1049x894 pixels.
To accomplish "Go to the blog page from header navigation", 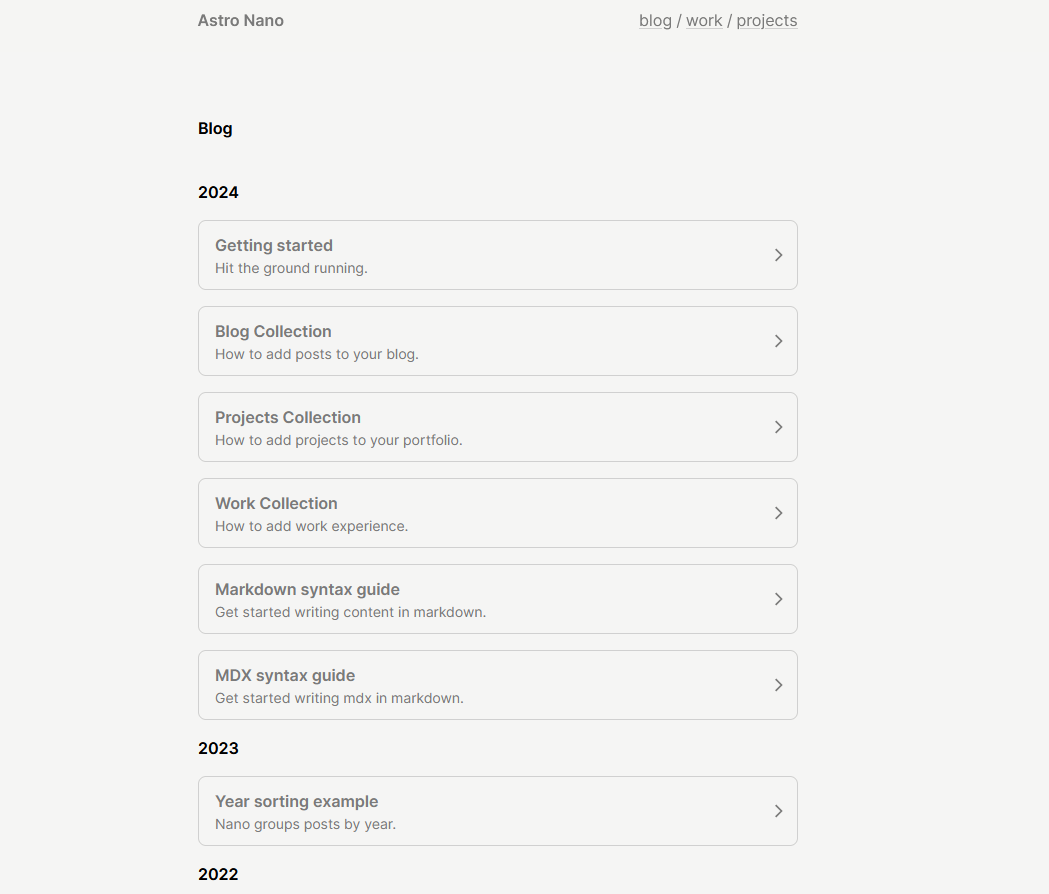I will pos(655,21).
